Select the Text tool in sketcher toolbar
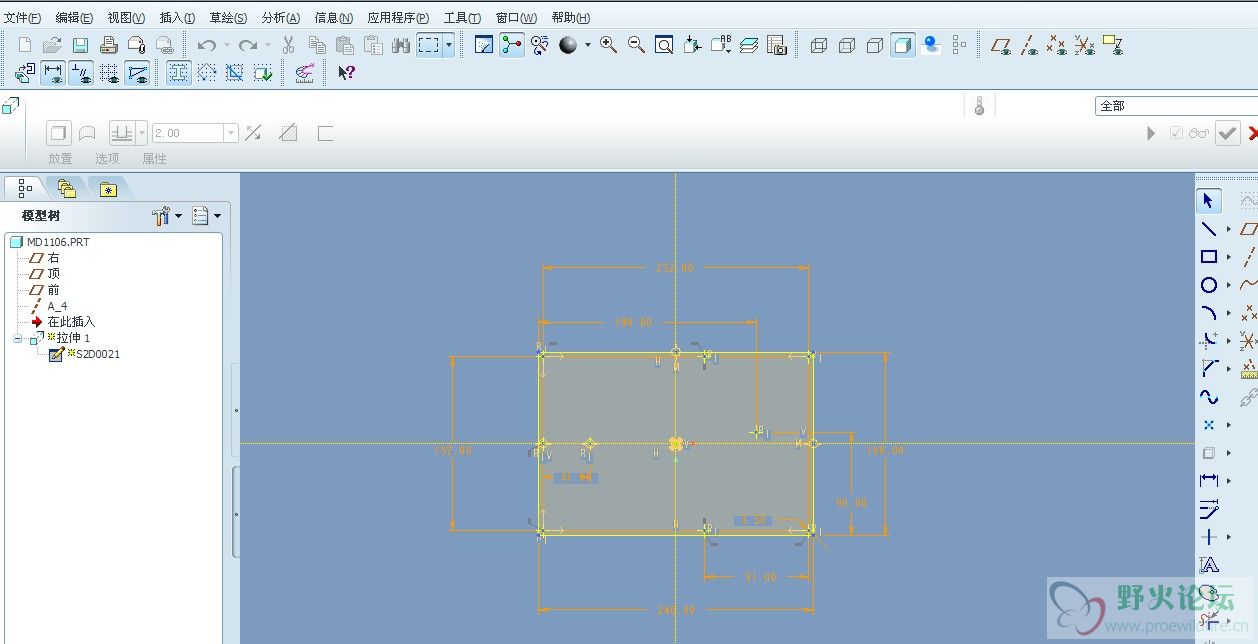This screenshot has height=644, width=1258. 1209,565
